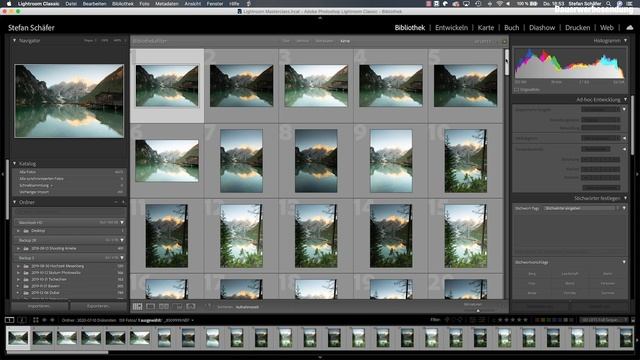Click the filmstrip grid shortcut icon

pos(36,320)
